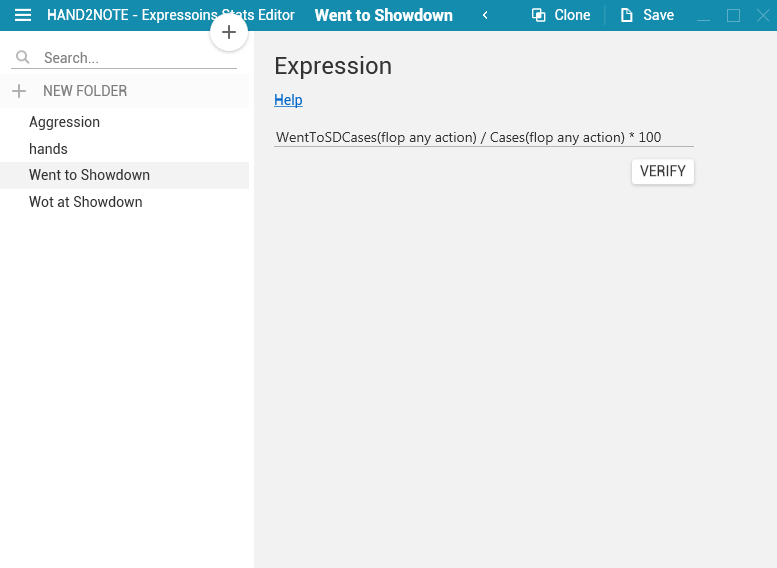
Task: Click the magnifier search icon
Action: [22, 57]
